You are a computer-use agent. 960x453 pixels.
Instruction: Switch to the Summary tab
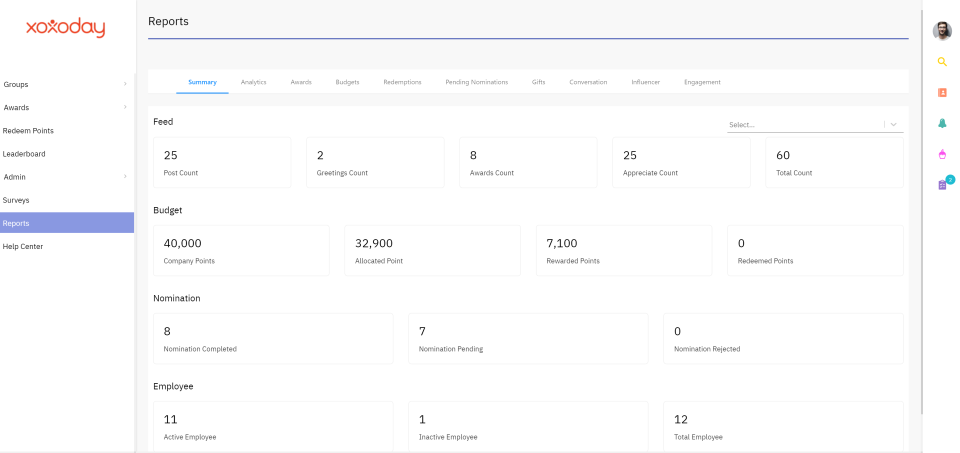tap(202, 82)
